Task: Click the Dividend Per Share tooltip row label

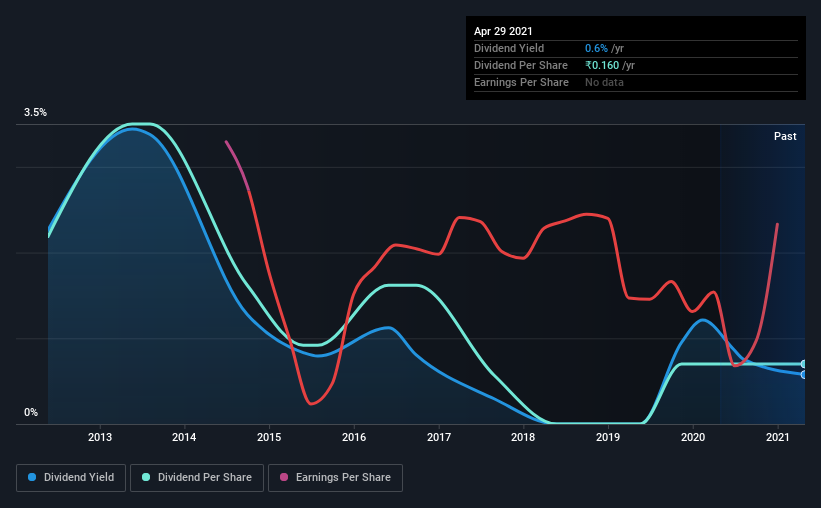Action: coord(521,65)
